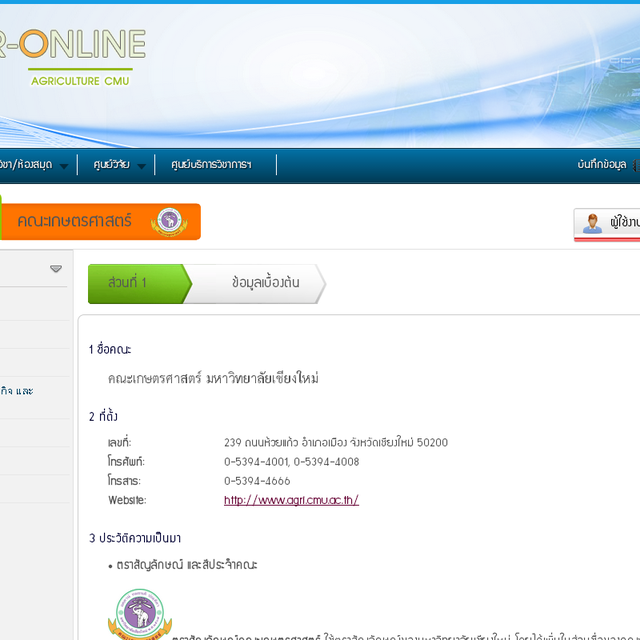Click the heading 3 ประวัติความเป็นมา

tap(135, 538)
